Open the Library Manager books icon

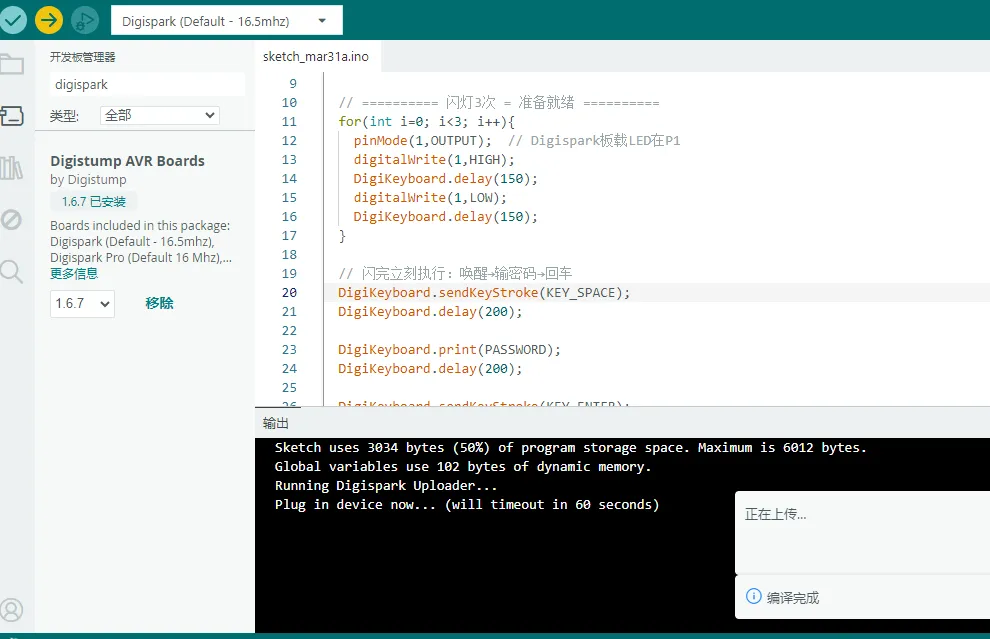(12, 168)
